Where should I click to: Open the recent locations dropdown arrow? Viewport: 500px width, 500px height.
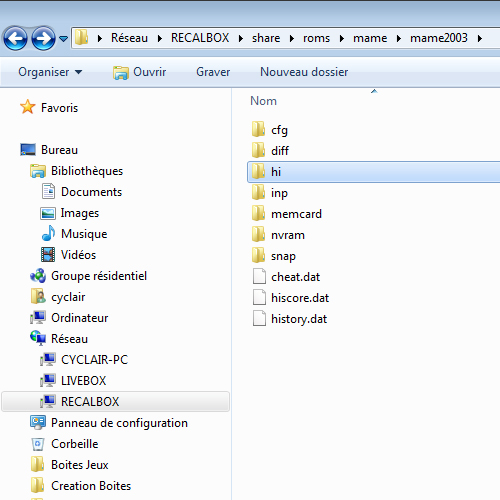click(63, 39)
